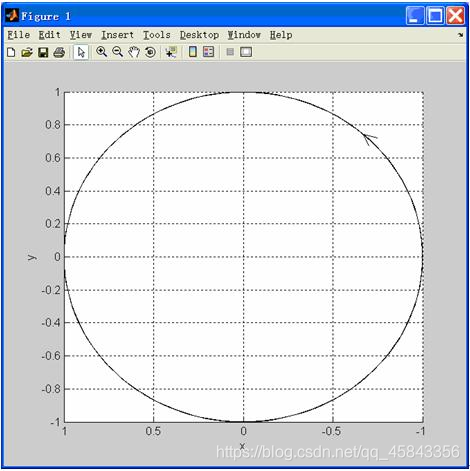Click the x-axis tick label -0.5
This screenshot has width=470, height=471.
(x=331, y=431)
